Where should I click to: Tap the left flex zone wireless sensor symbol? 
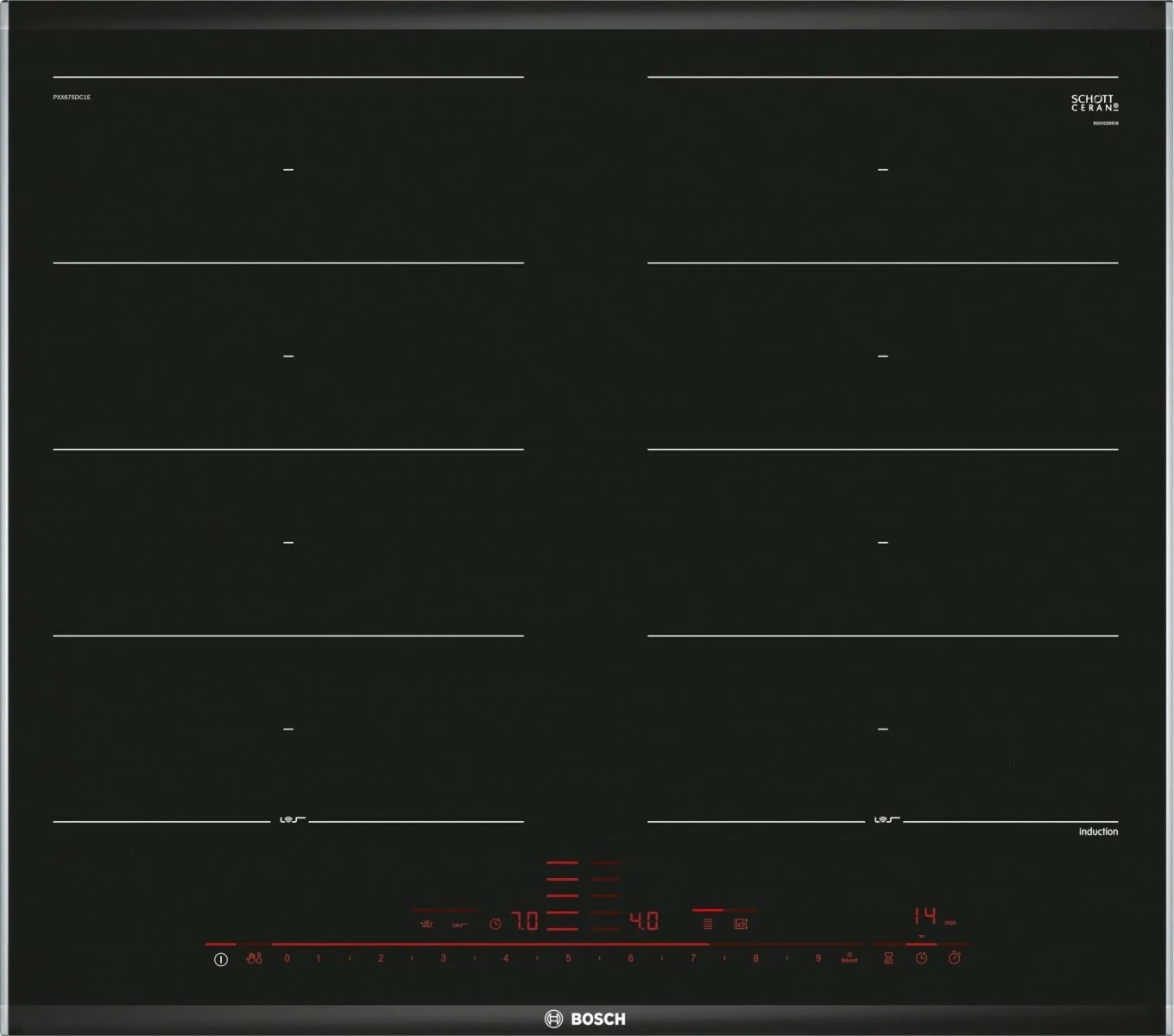tap(290, 820)
